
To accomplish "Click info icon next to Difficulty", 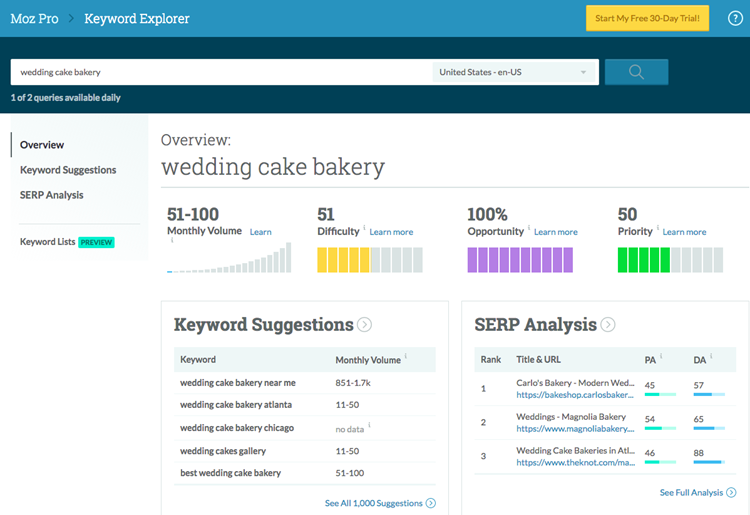I will [364, 227].
